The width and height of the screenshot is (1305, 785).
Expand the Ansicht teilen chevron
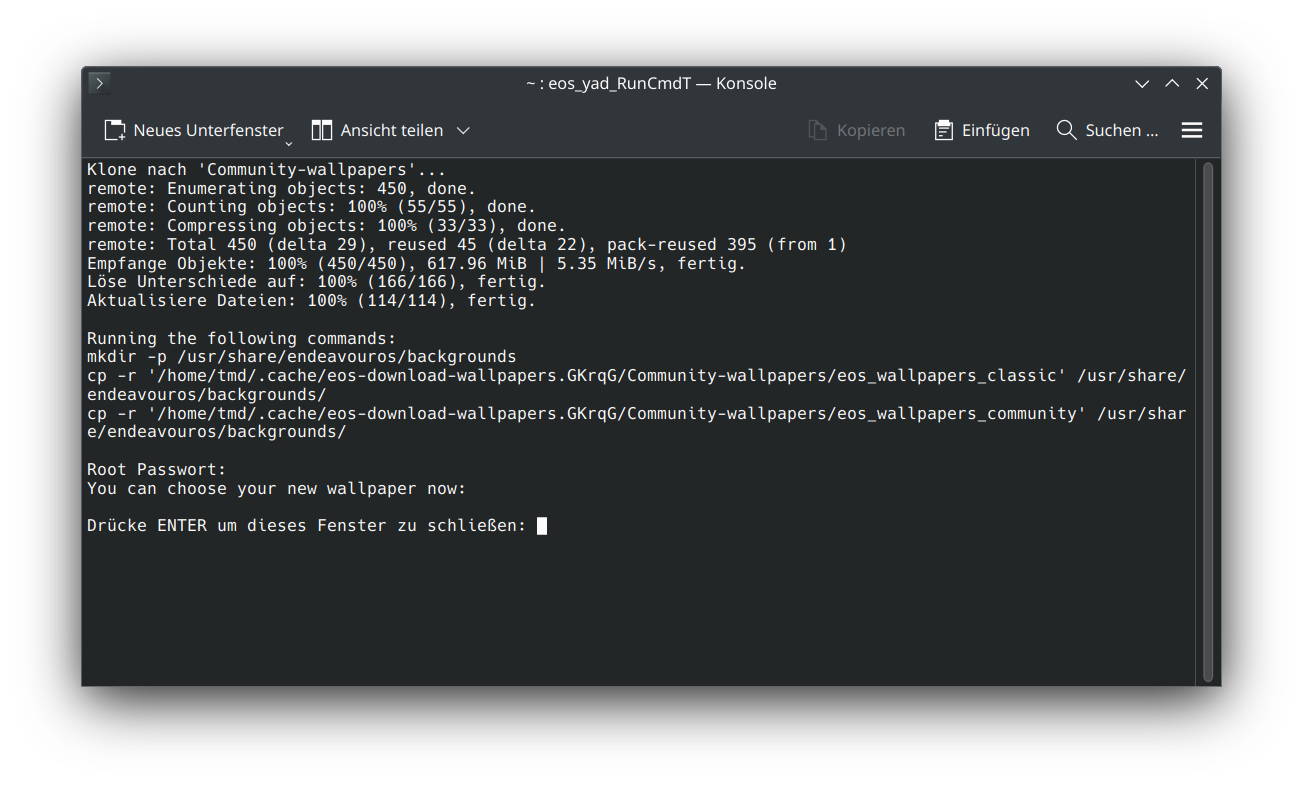pyautogui.click(x=463, y=131)
